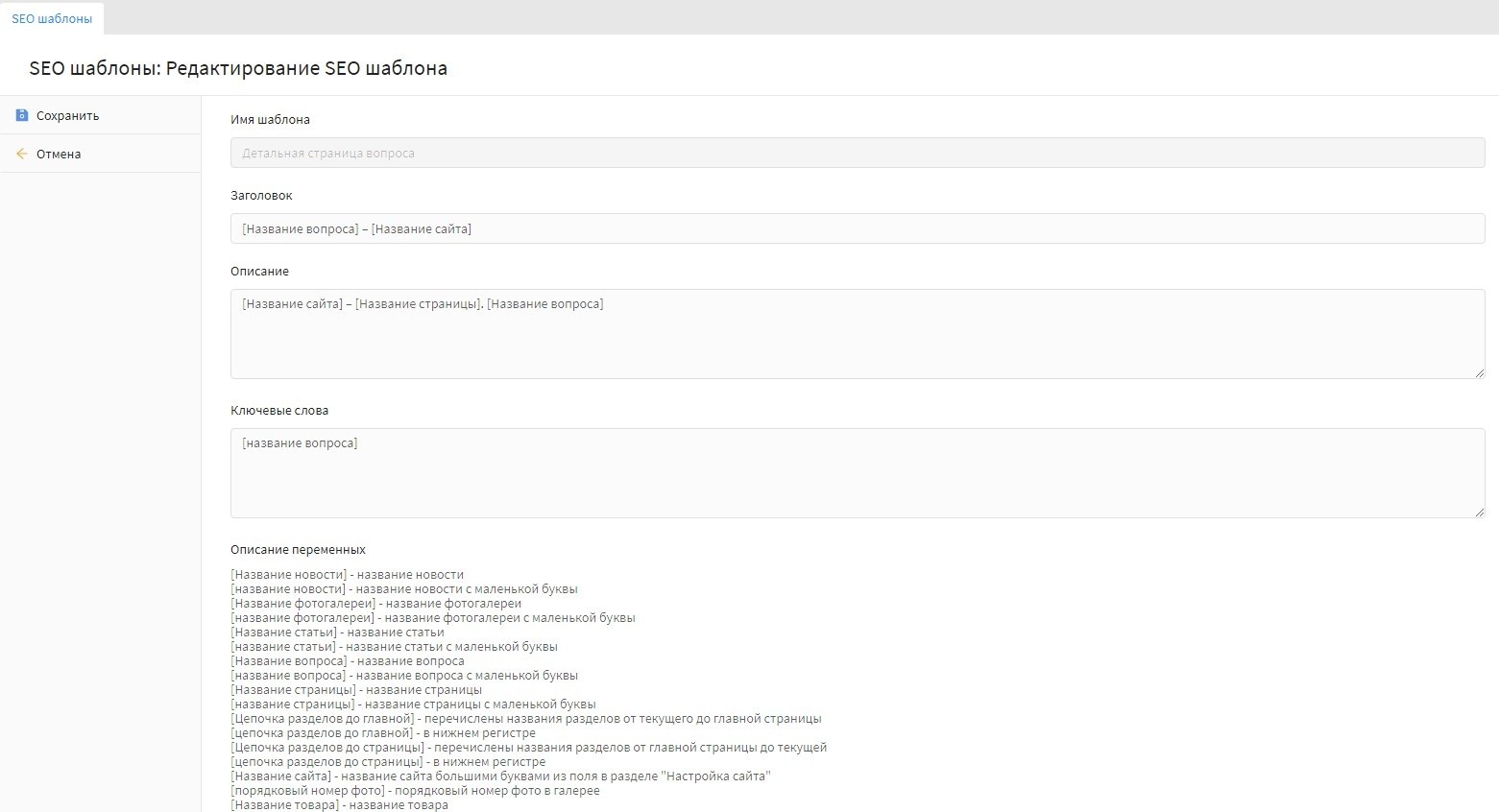Click the capitalized [Название новости] variable line
This screenshot has width=1499, height=812.
click(347, 575)
